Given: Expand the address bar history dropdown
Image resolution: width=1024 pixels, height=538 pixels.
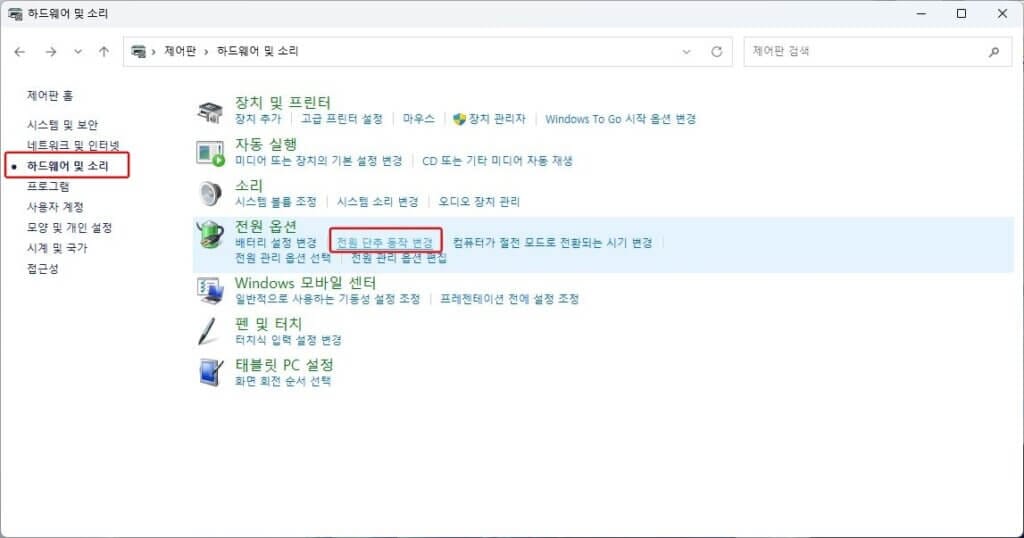Looking at the screenshot, I should coord(686,52).
